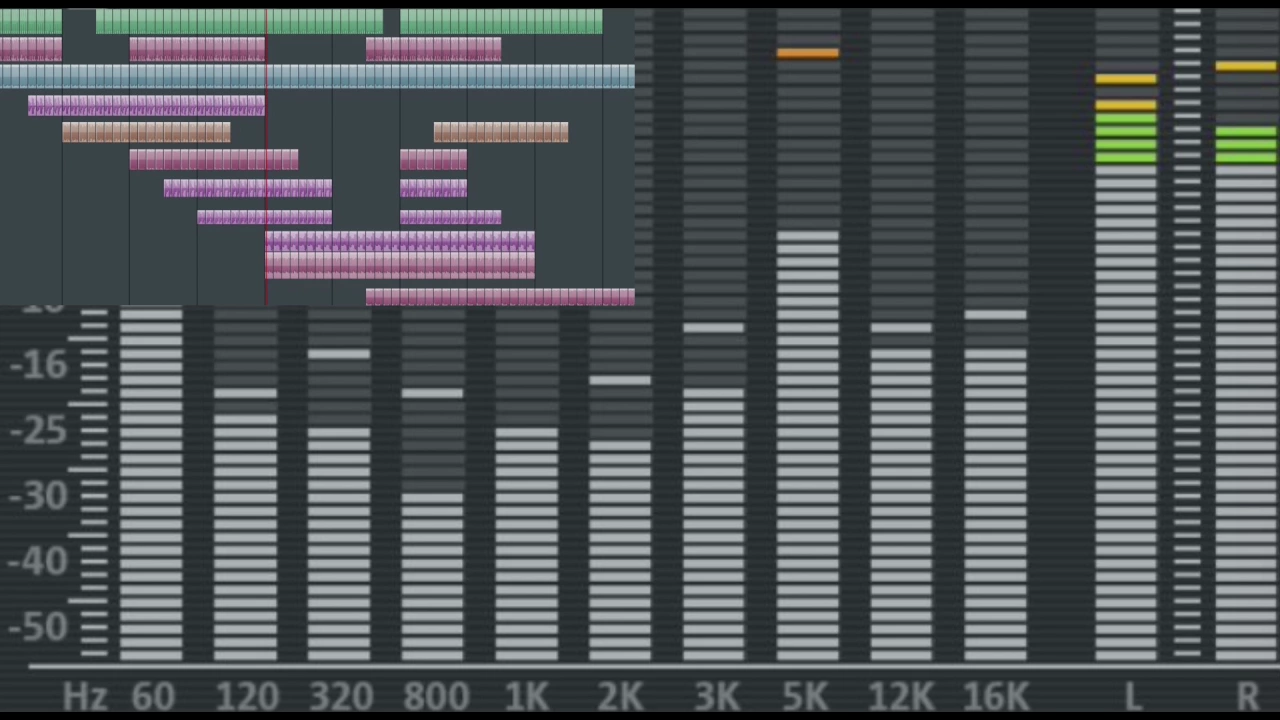The image size is (1280, 720).
Task: Select the longer tan clip on the left
Action: tap(146, 132)
